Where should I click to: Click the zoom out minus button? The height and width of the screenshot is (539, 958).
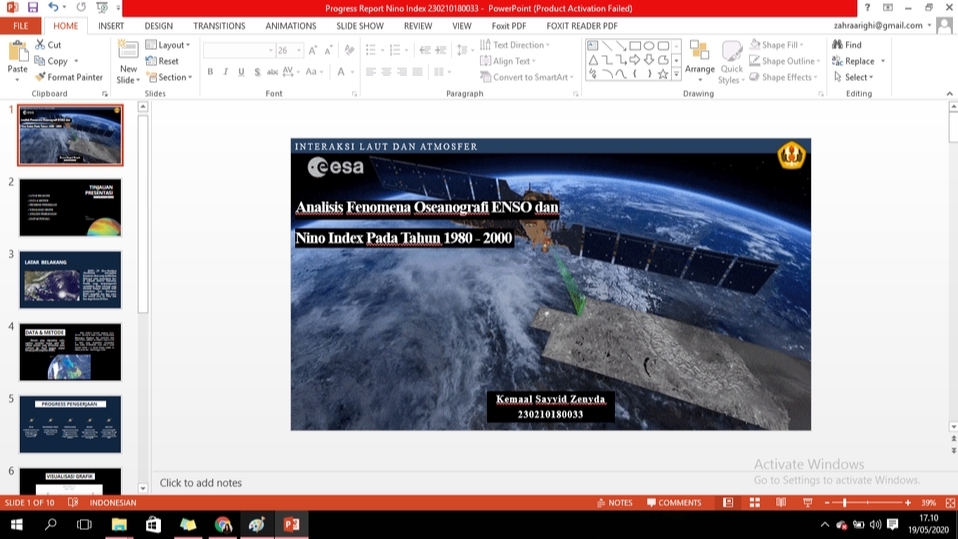(827, 502)
